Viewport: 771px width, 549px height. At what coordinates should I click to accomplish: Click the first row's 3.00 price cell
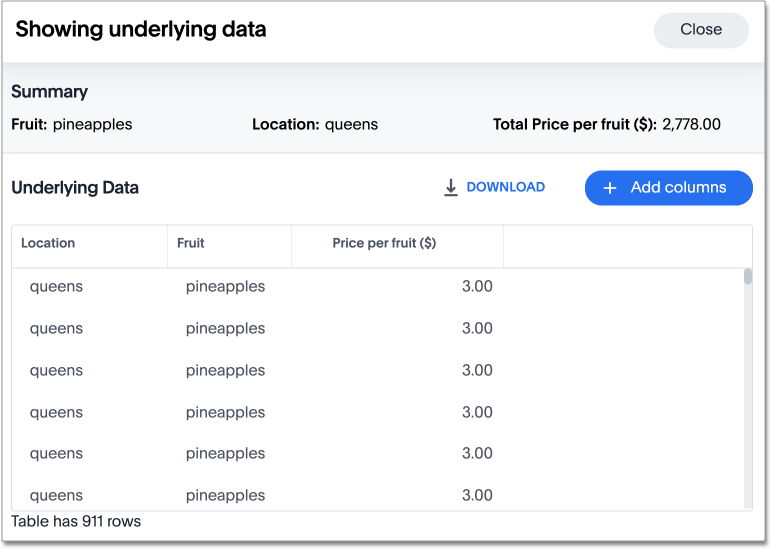click(477, 286)
